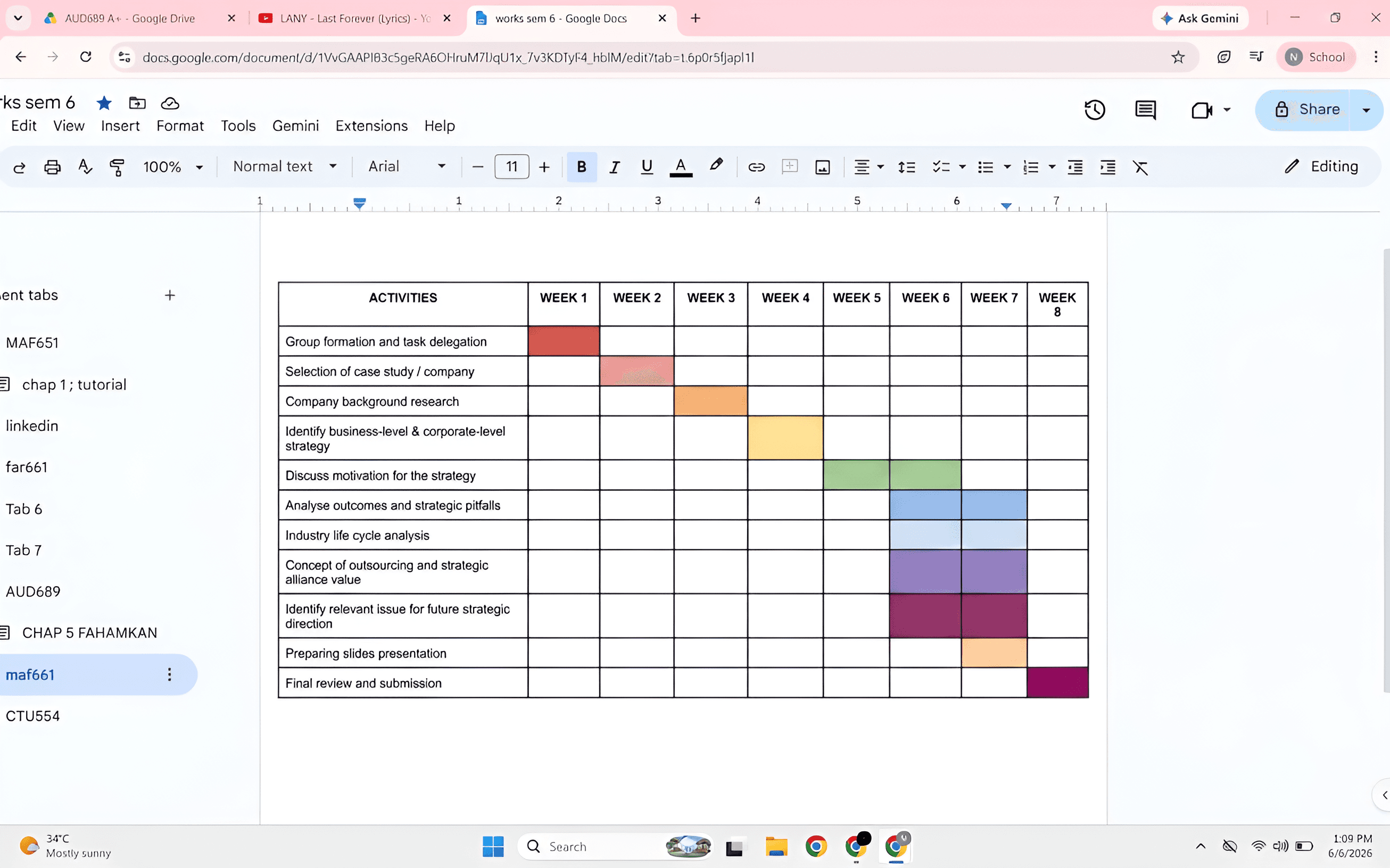Click the insert image icon
Screen dimensions: 1390x868
[823, 167]
